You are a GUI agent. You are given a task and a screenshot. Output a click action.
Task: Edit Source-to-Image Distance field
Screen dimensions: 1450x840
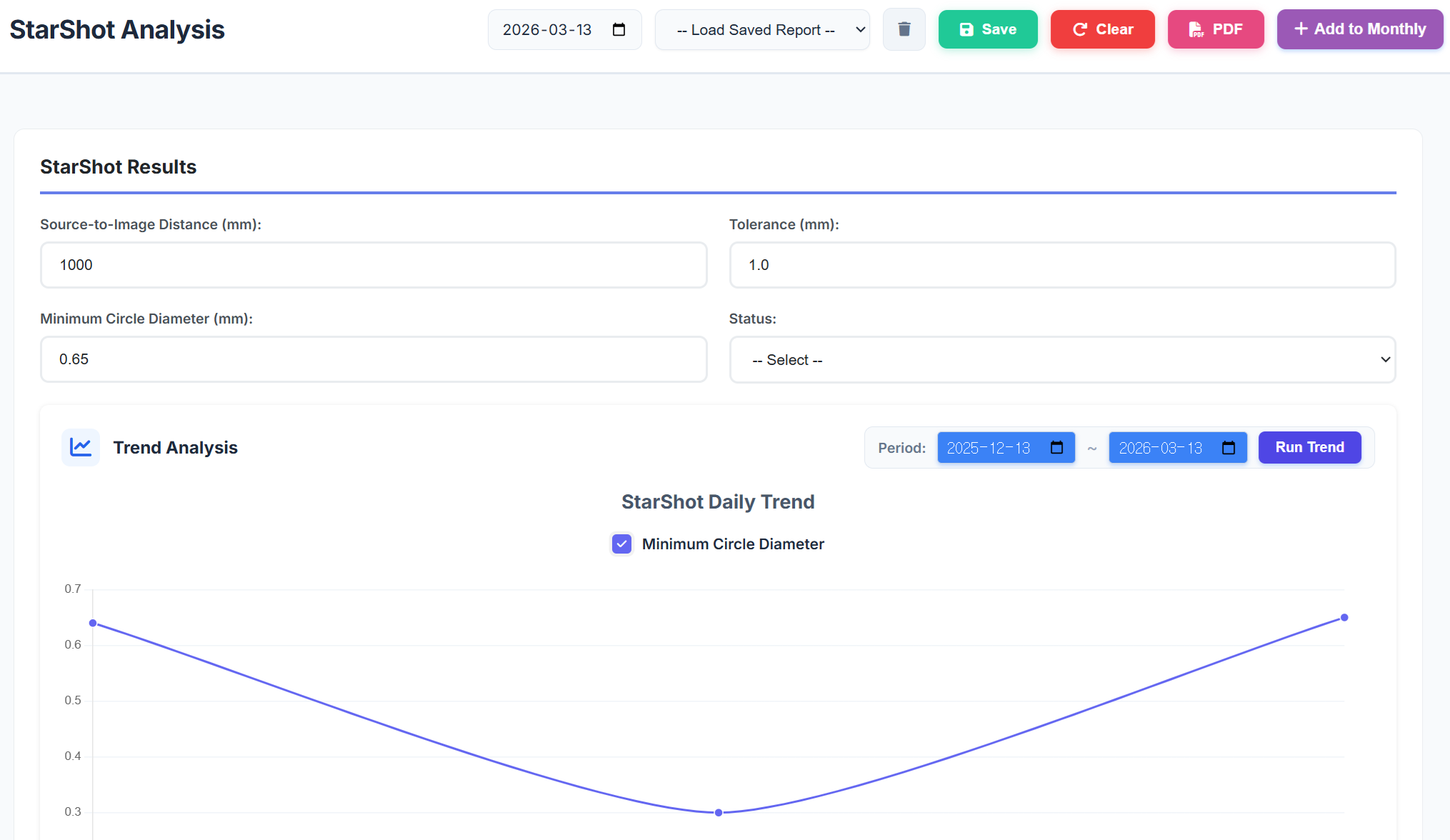point(374,265)
